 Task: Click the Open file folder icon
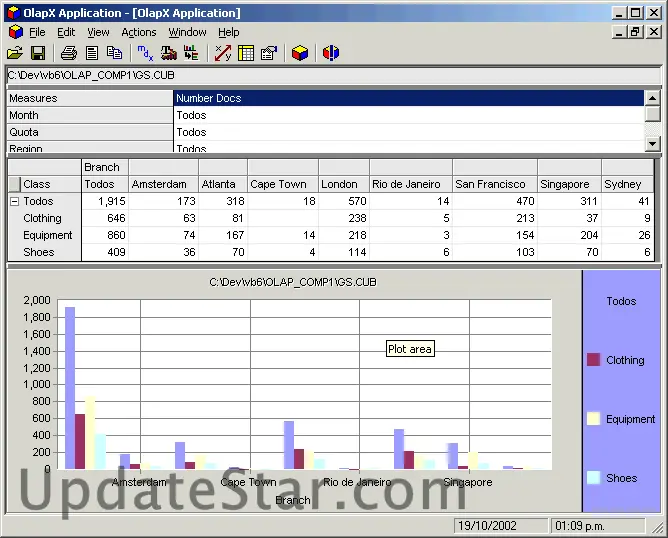pyautogui.click(x=15, y=53)
